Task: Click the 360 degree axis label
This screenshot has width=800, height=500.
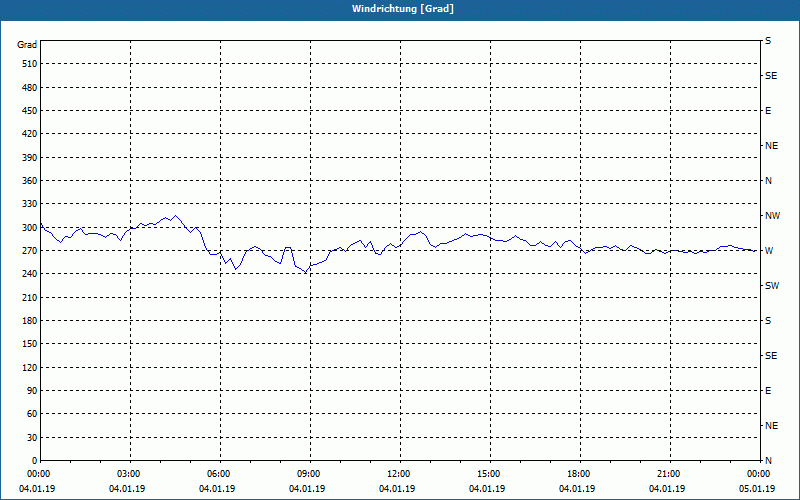Action: pos(30,181)
